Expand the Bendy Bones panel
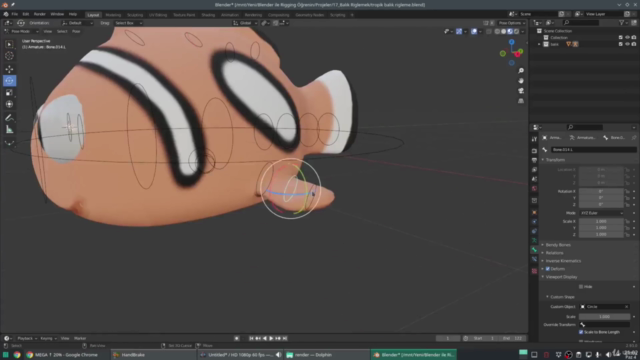Image resolution: width=640 pixels, height=360 pixels. (558, 245)
